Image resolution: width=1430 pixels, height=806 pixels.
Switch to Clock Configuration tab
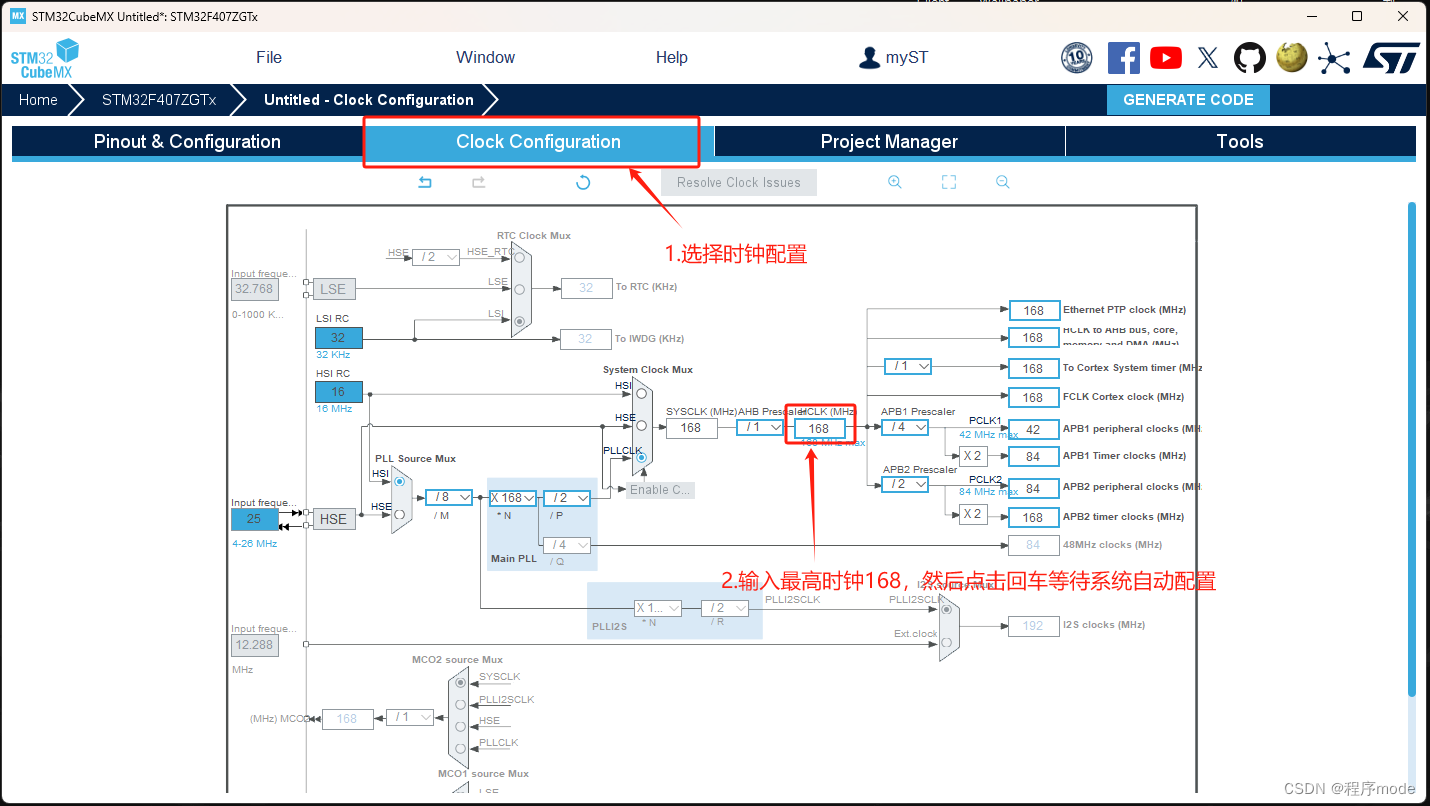538,141
